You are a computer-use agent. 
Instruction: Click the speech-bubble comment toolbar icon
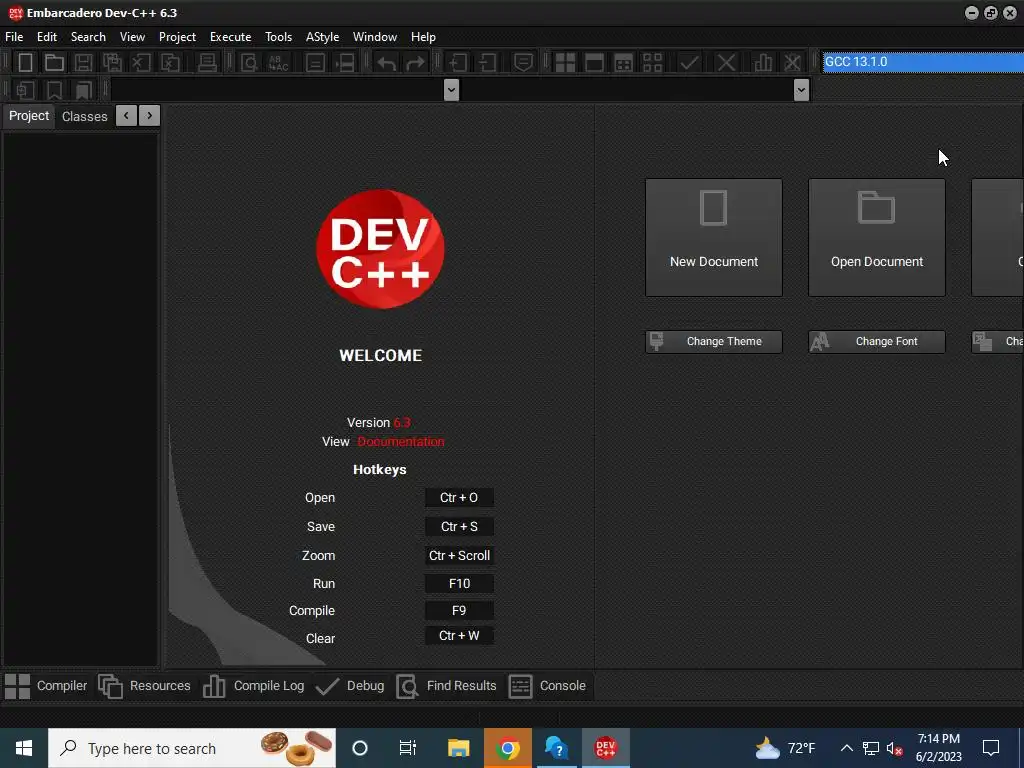523,63
